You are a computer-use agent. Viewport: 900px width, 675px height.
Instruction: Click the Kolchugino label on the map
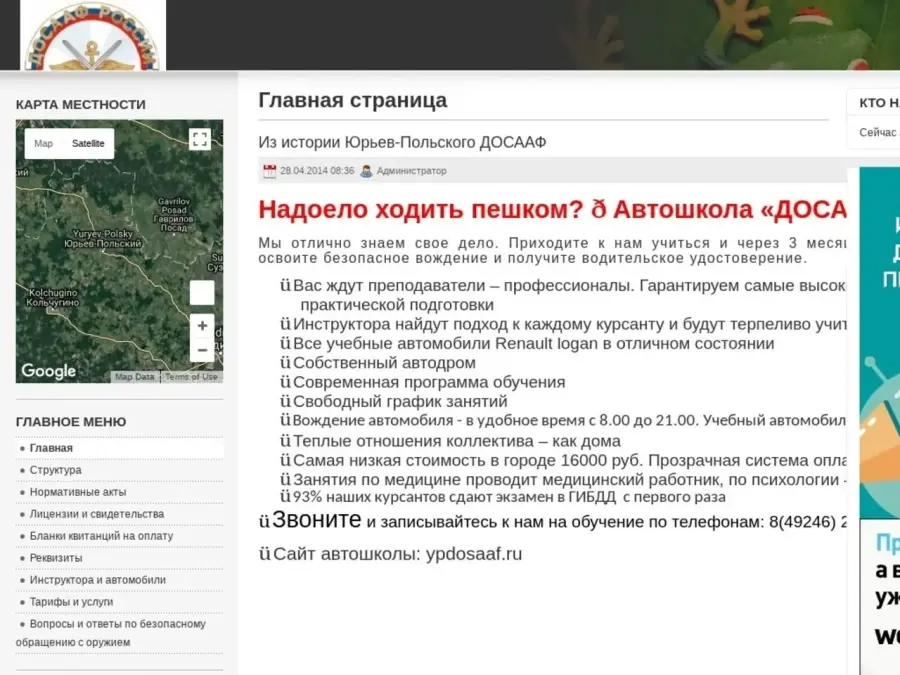[52, 297]
